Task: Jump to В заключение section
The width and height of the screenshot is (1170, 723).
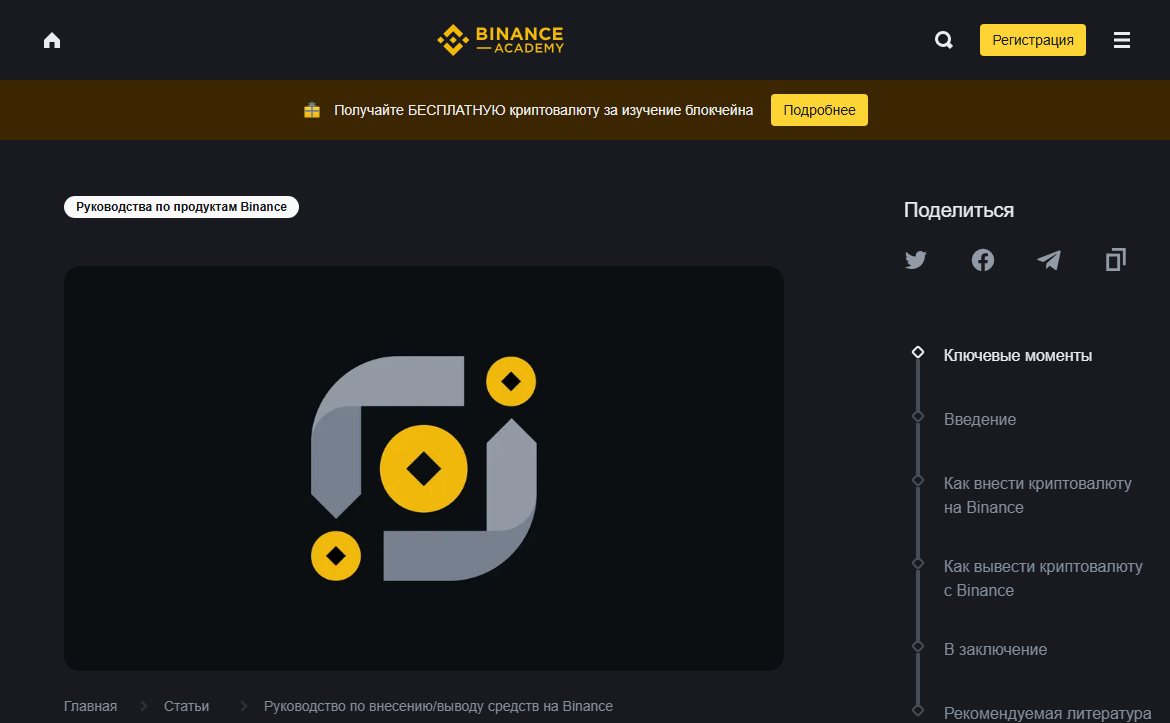Action: pos(995,649)
